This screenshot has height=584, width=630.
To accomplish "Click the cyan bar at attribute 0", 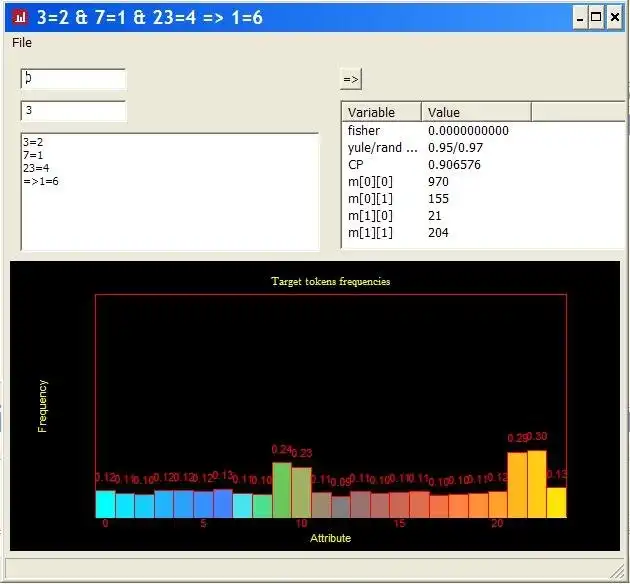I will pyautogui.click(x=105, y=504).
